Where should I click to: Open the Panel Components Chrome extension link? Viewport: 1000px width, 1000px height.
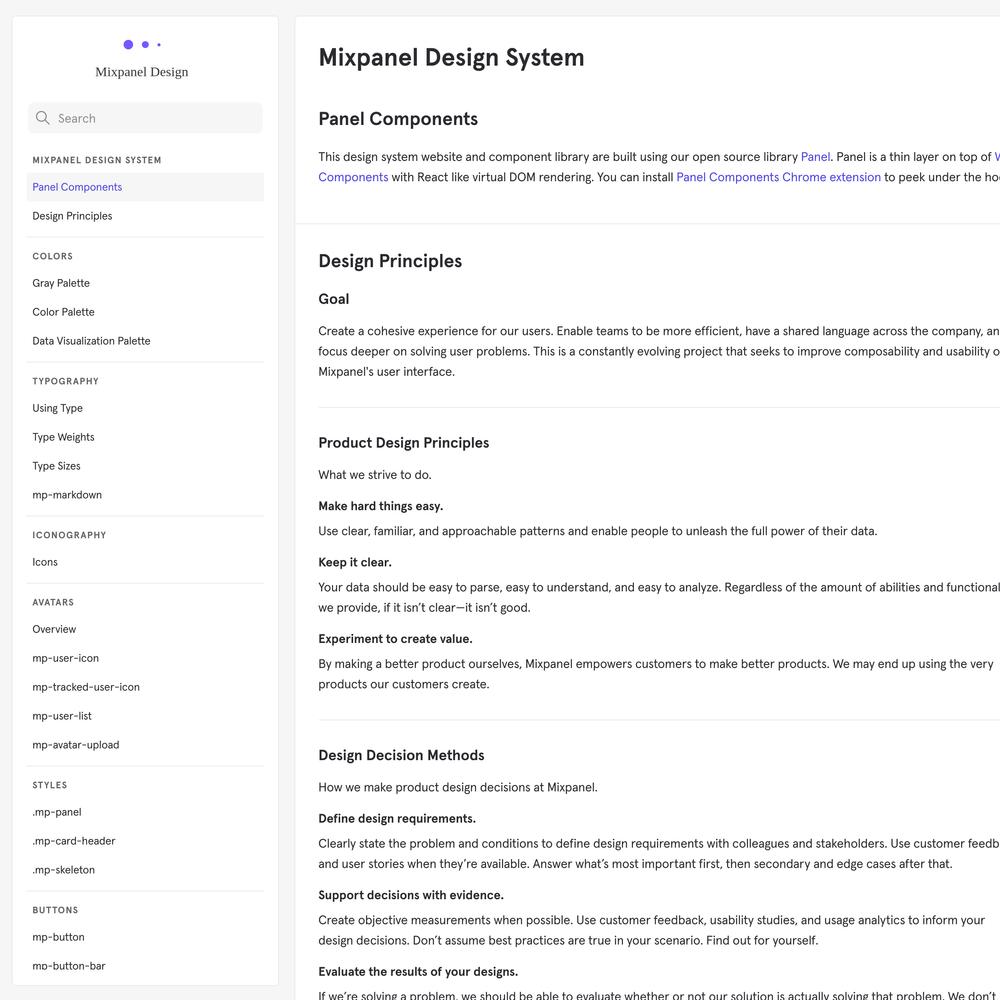[778, 177]
